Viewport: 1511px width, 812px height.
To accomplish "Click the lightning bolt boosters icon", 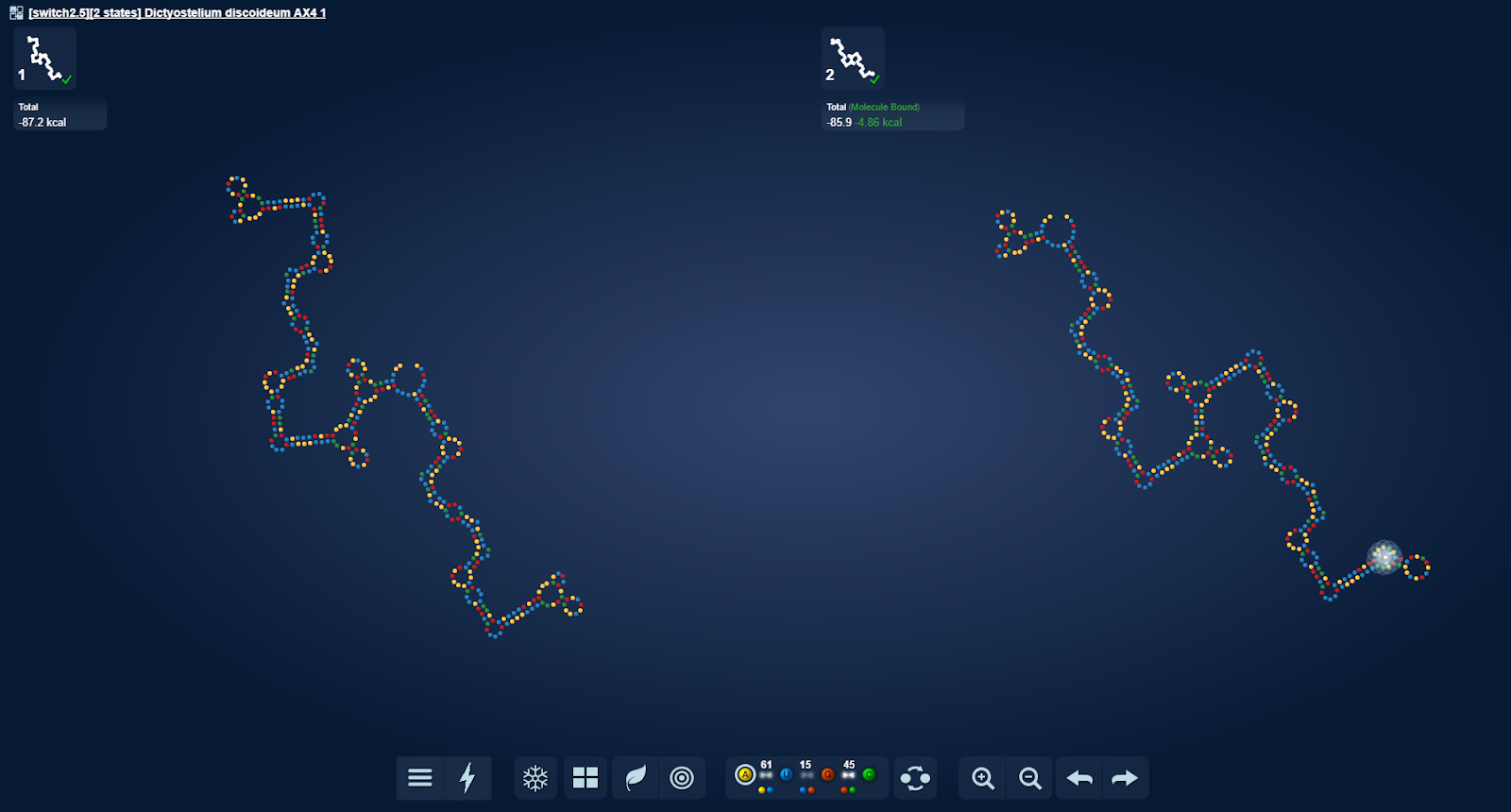I will click(467, 778).
